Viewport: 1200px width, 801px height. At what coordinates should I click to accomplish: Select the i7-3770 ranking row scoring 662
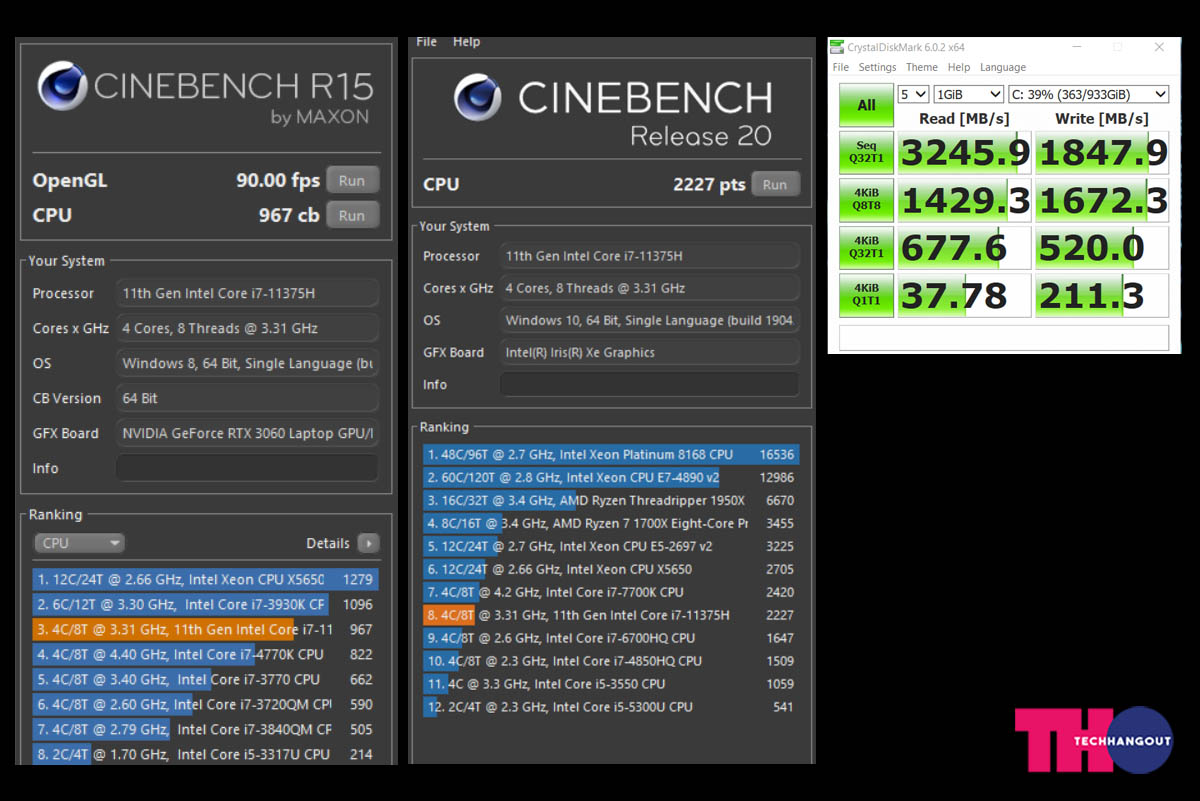(205, 679)
